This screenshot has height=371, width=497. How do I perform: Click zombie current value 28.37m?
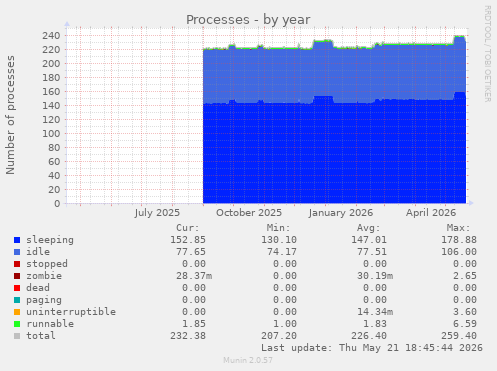(194, 276)
